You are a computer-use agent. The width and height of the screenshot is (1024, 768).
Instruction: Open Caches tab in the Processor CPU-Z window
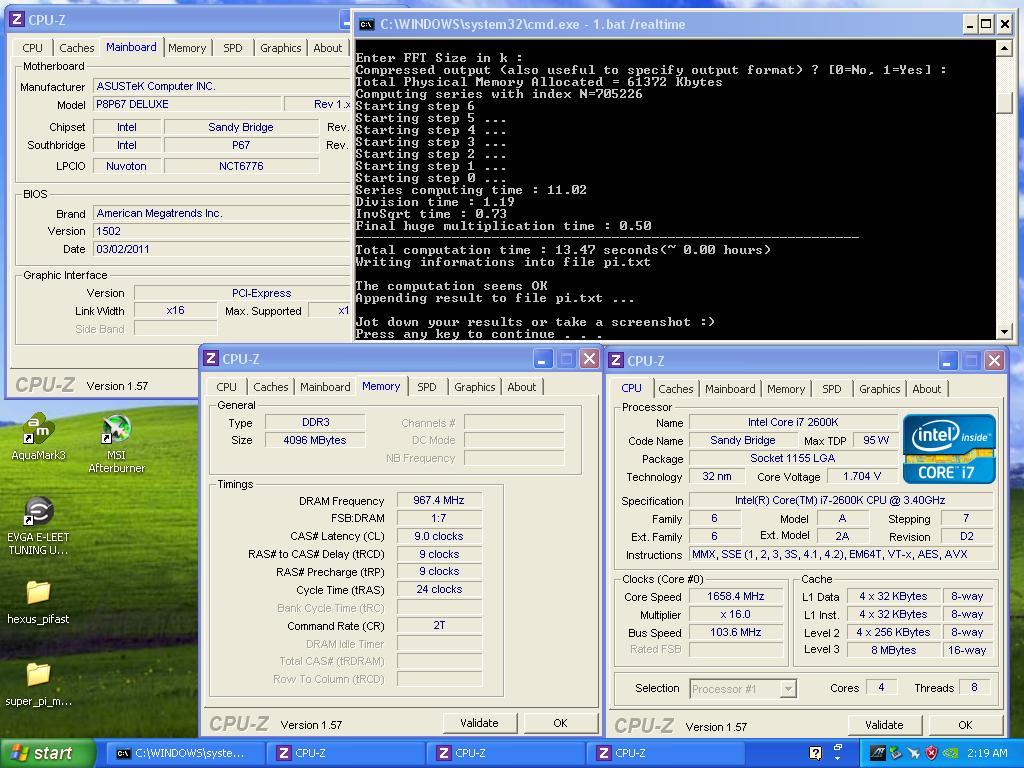pos(676,389)
